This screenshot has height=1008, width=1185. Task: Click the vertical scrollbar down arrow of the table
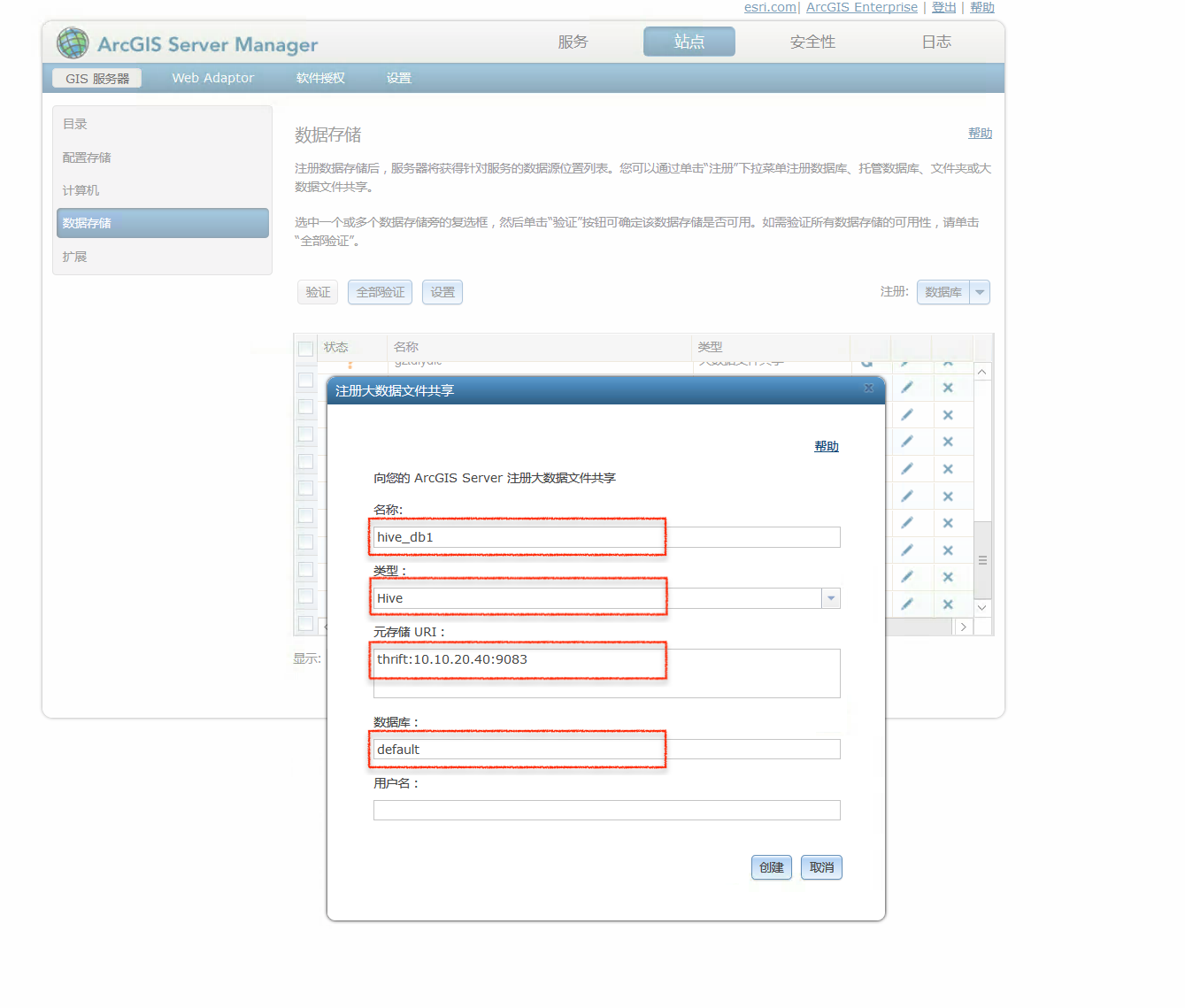(x=982, y=608)
